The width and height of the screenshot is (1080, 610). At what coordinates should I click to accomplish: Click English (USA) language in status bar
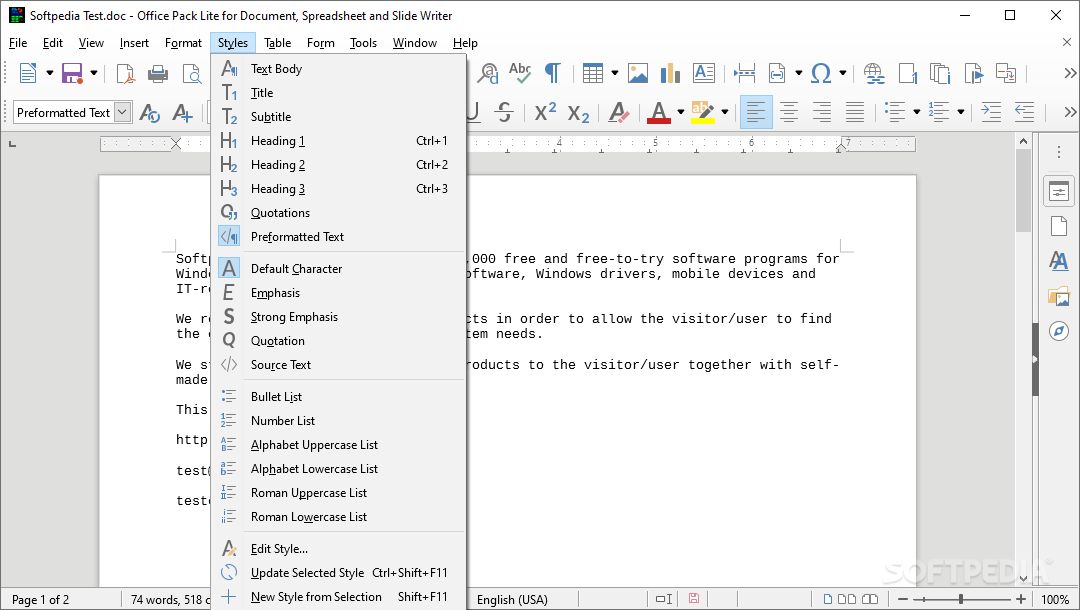pos(512,600)
